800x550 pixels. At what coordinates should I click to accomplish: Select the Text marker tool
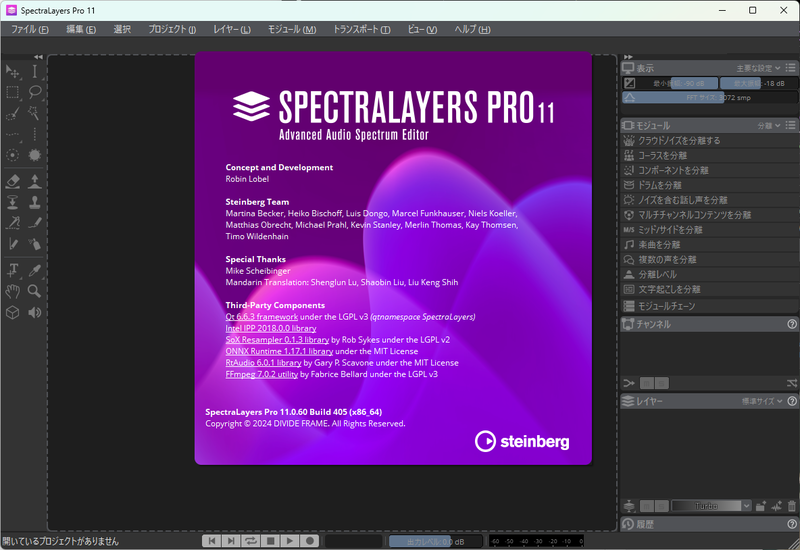[x=13, y=270]
